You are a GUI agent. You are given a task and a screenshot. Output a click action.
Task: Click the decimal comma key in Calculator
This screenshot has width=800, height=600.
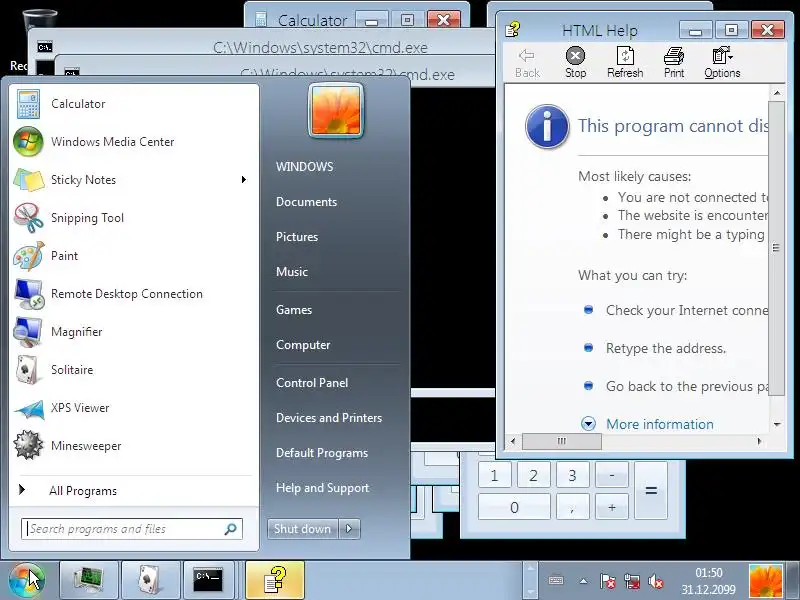(572, 507)
